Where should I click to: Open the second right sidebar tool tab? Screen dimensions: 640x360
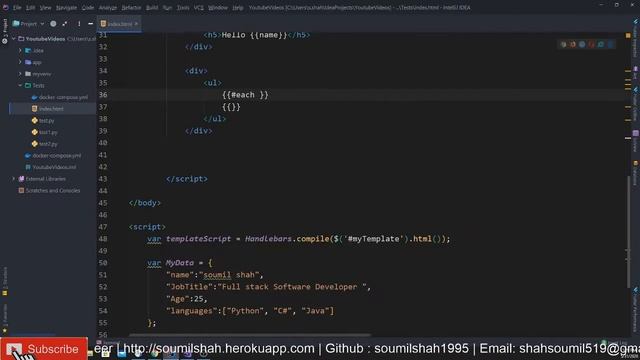pos(636,73)
